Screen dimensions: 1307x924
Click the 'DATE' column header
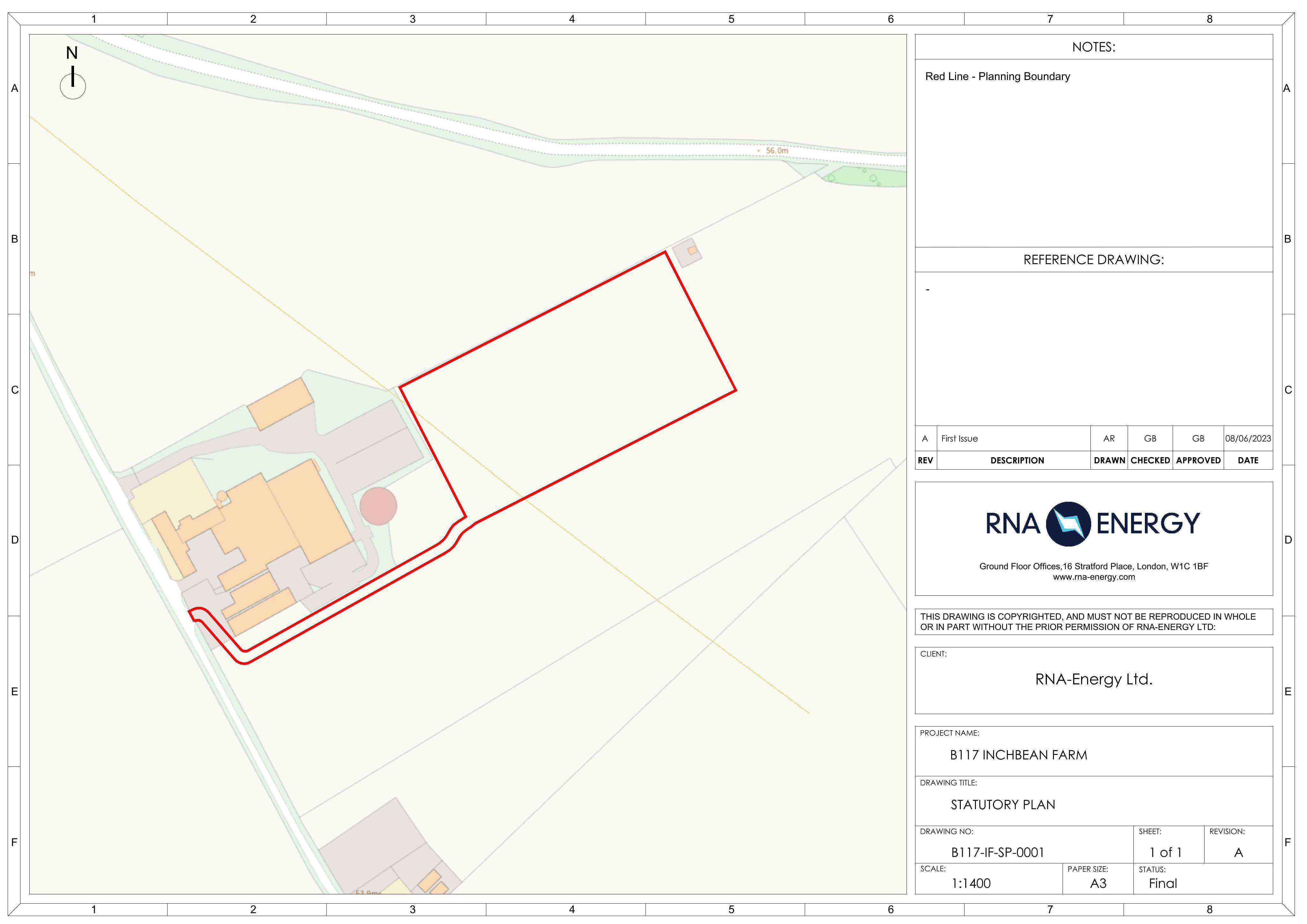1248,460
